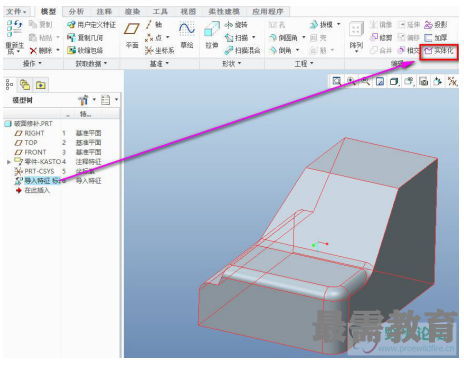Select the 孔 hole tool
Screen dimensions: 464x366
point(277,25)
